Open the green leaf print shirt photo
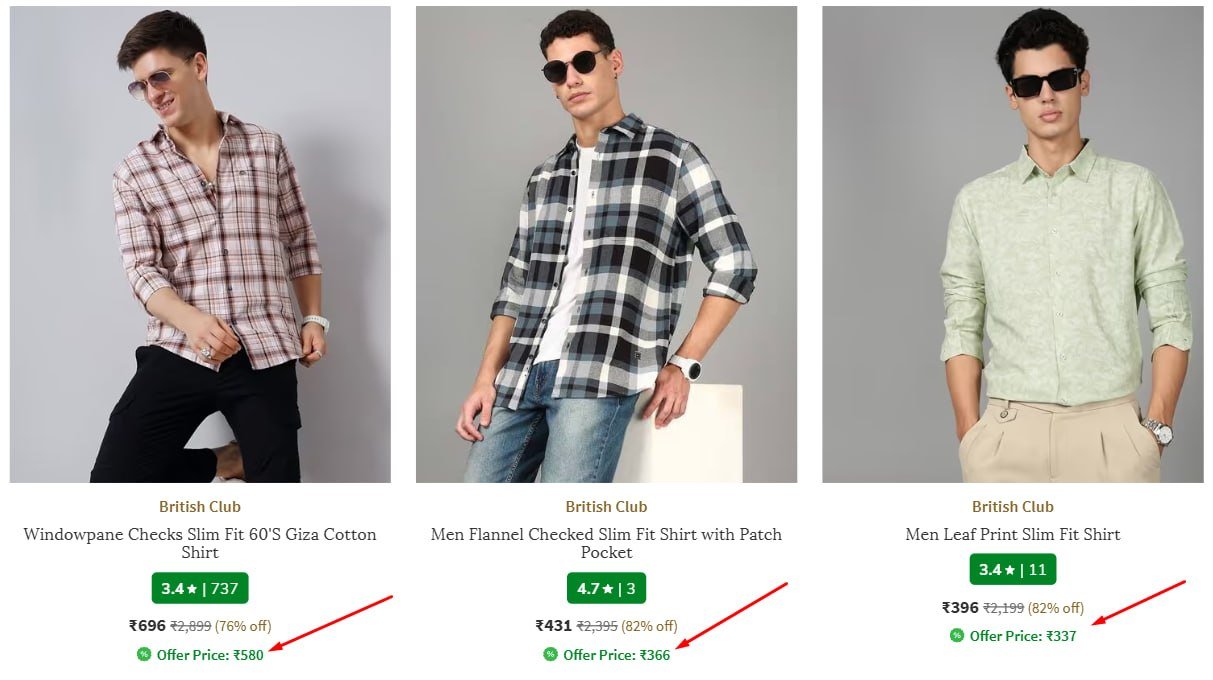The width and height of the screenshot is (1213, 680). tap(1013, 244)
